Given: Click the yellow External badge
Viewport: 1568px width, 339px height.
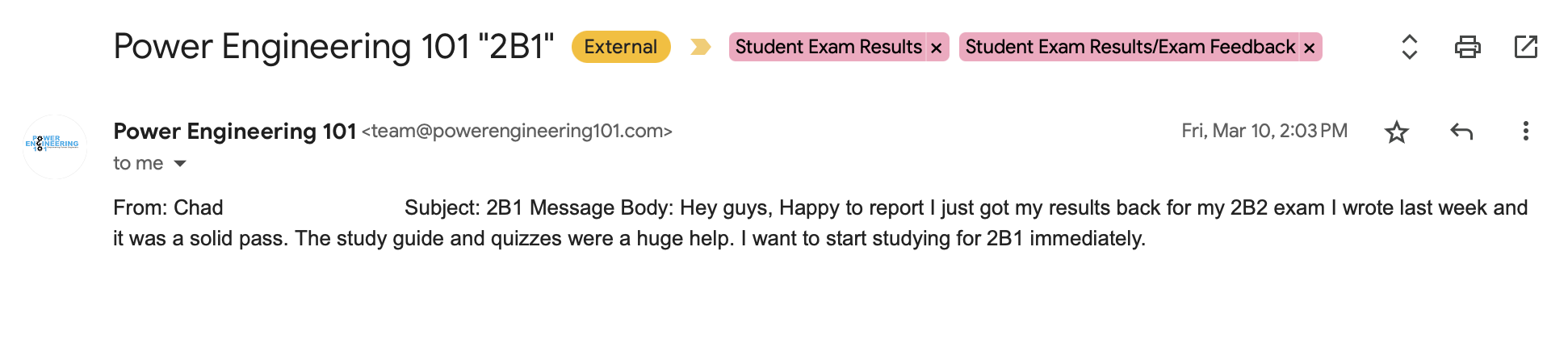Looking at the screenshot, I should pos(620,47).
